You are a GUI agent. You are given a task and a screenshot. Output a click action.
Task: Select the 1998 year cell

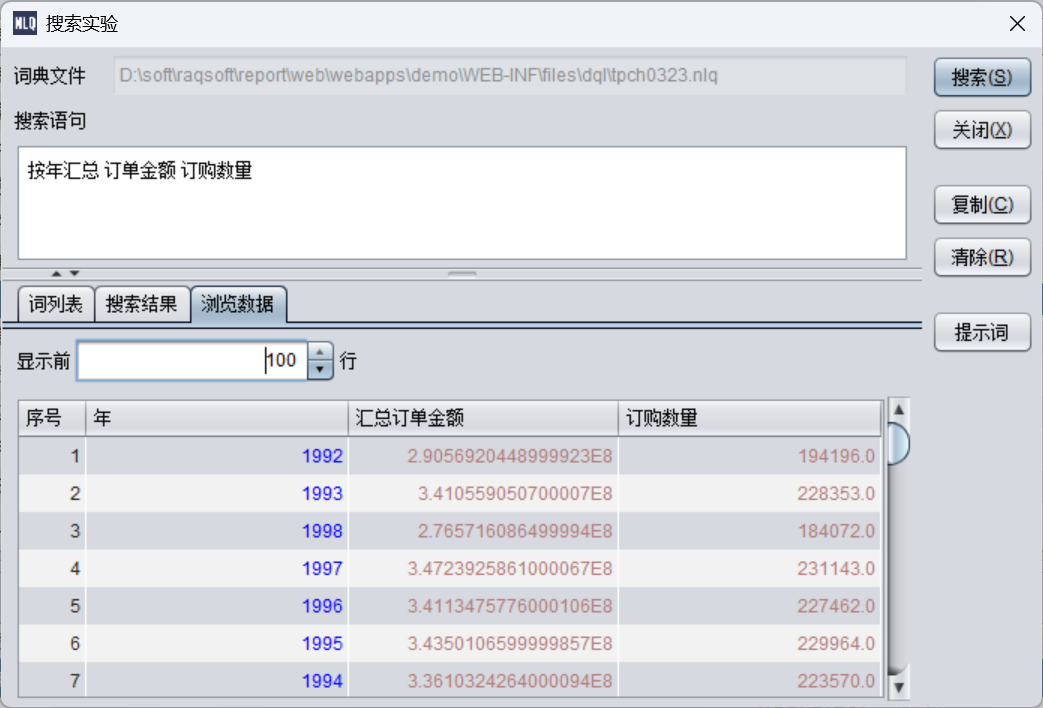click(x=217, y=531)
